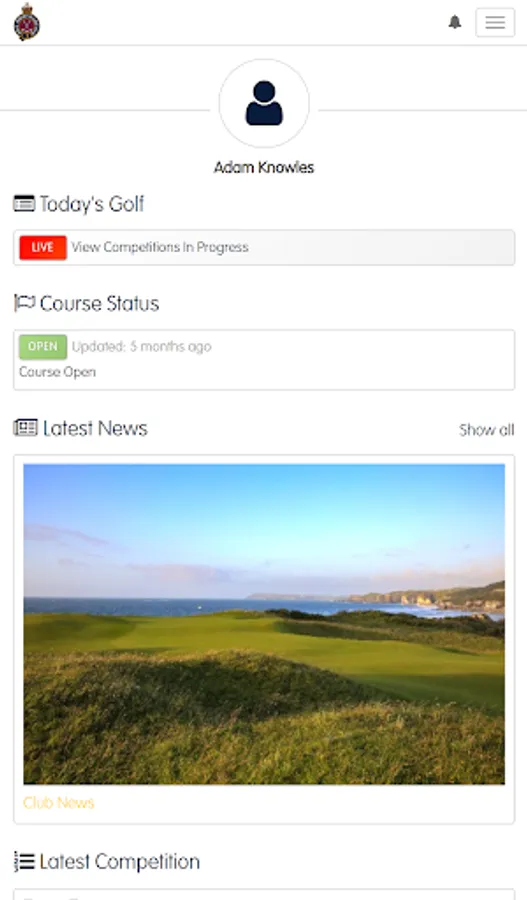The height and width of the screenshot is (900, 527).
Task: Select the Today's Golf heading
Action: coord(92,204)
